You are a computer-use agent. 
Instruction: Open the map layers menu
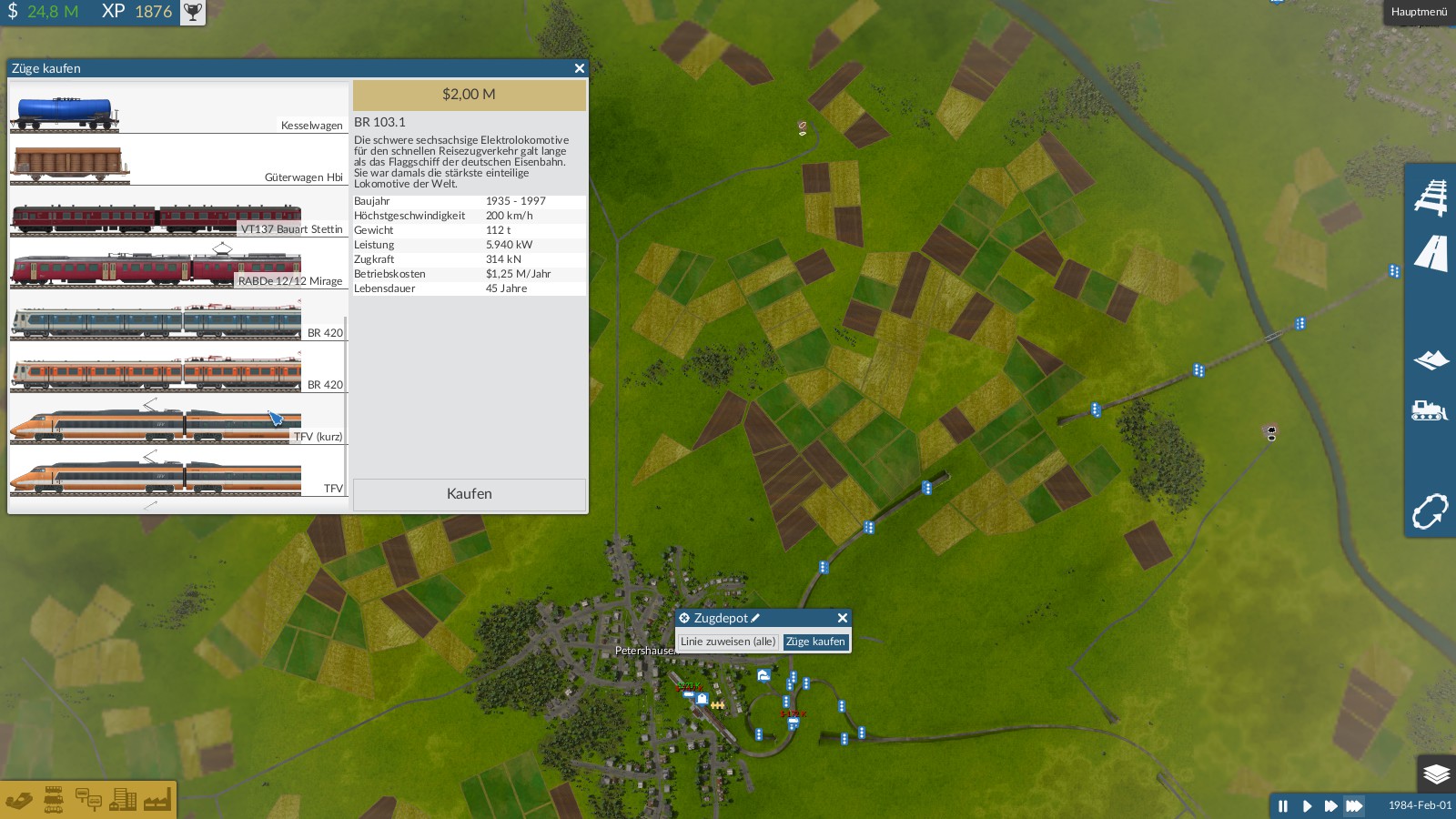click(1436, 774)
